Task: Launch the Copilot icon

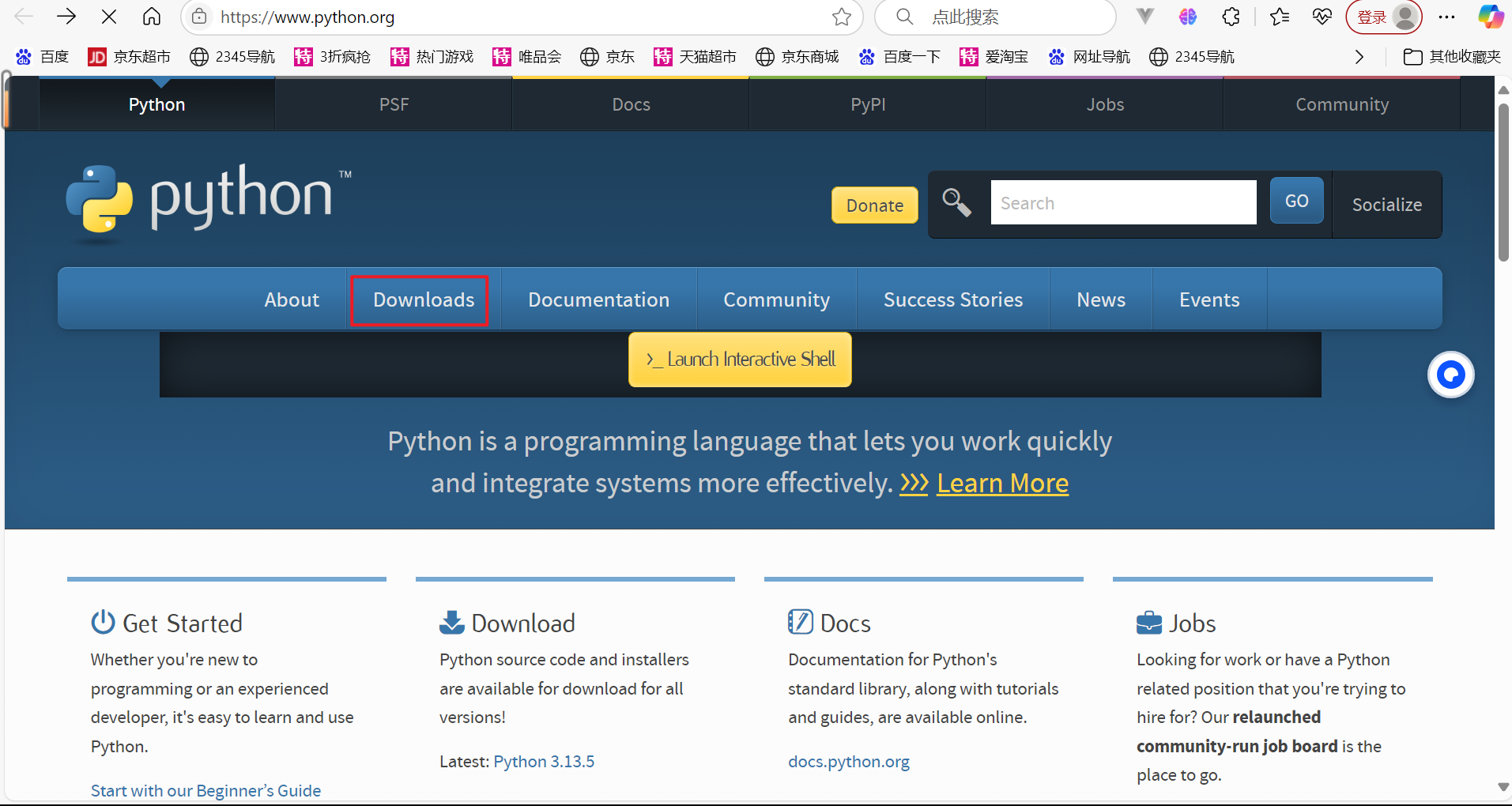Action: pyautogui.click(x=1491, y=17)
